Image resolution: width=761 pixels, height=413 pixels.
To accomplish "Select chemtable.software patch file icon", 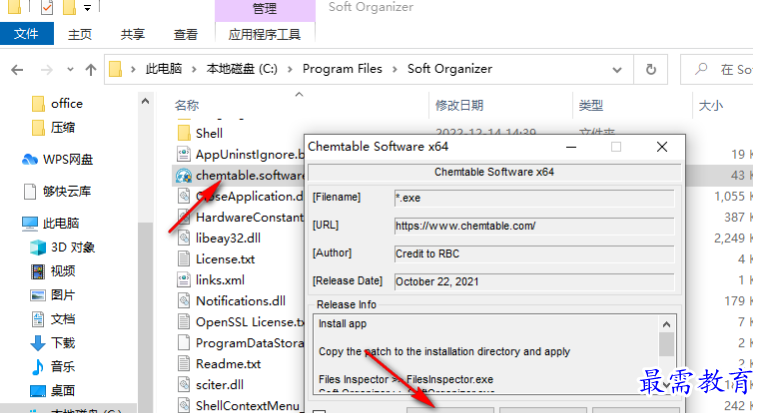I will click(x=184, y=175).
